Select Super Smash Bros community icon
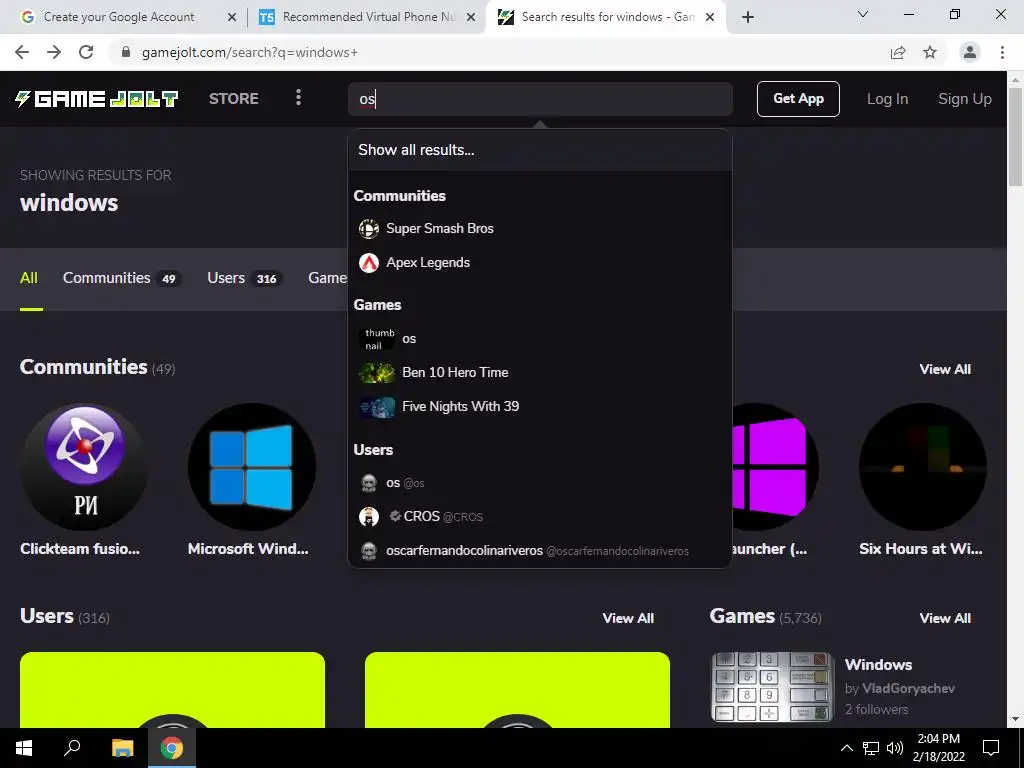The image size is (1024, 768). pos(369,229)
